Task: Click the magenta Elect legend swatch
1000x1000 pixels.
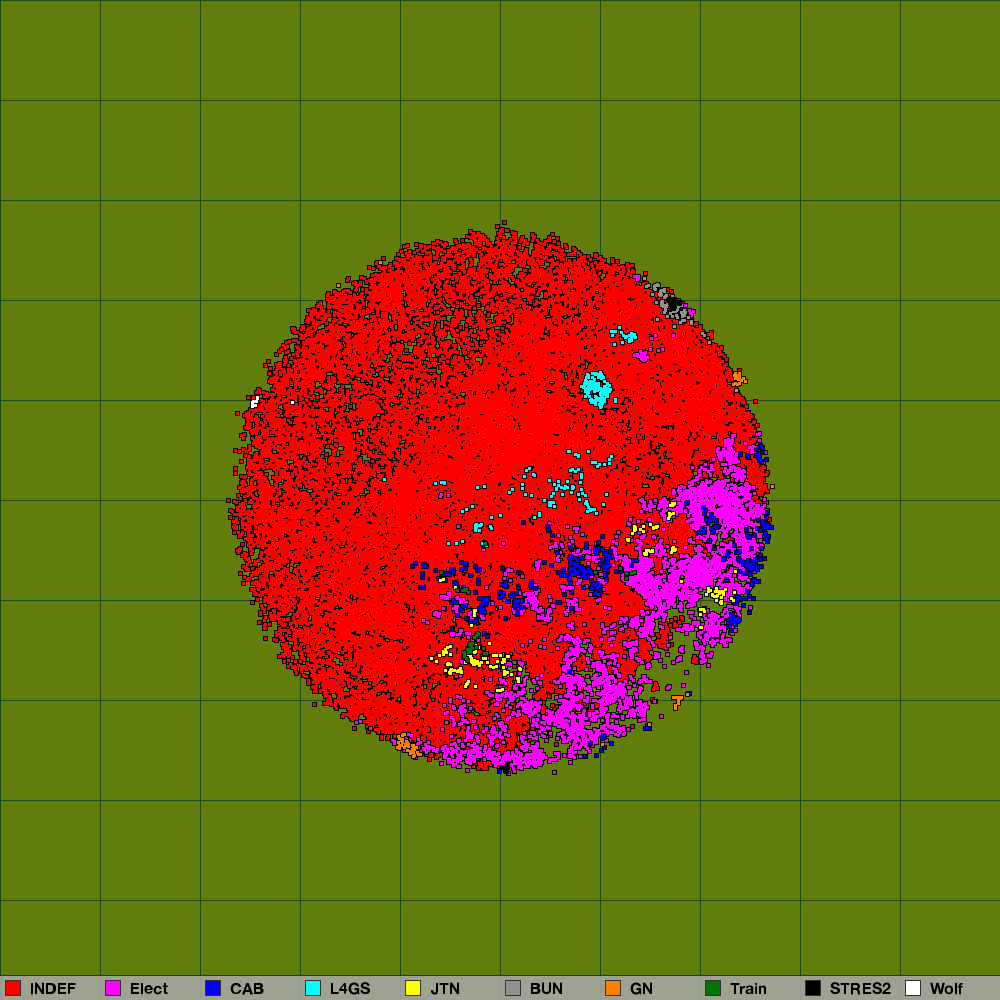Action: pyautogui.click(x=113, y=988)
